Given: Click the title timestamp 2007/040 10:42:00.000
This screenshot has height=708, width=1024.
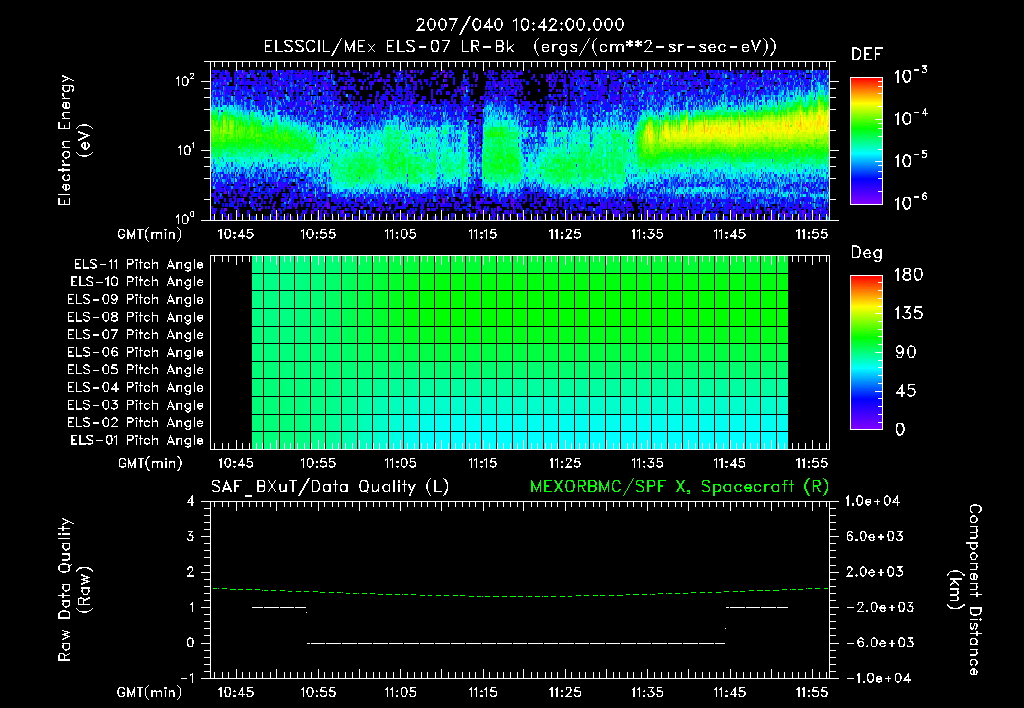Looking at the screenshot, I should pyautogui.click(x=520, y=25).
